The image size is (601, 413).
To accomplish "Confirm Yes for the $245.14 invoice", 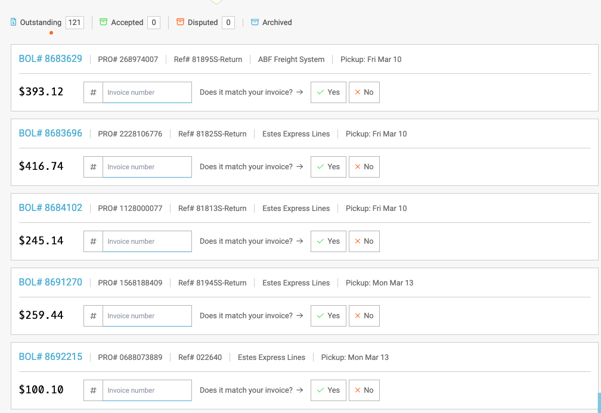I will 328,241.
